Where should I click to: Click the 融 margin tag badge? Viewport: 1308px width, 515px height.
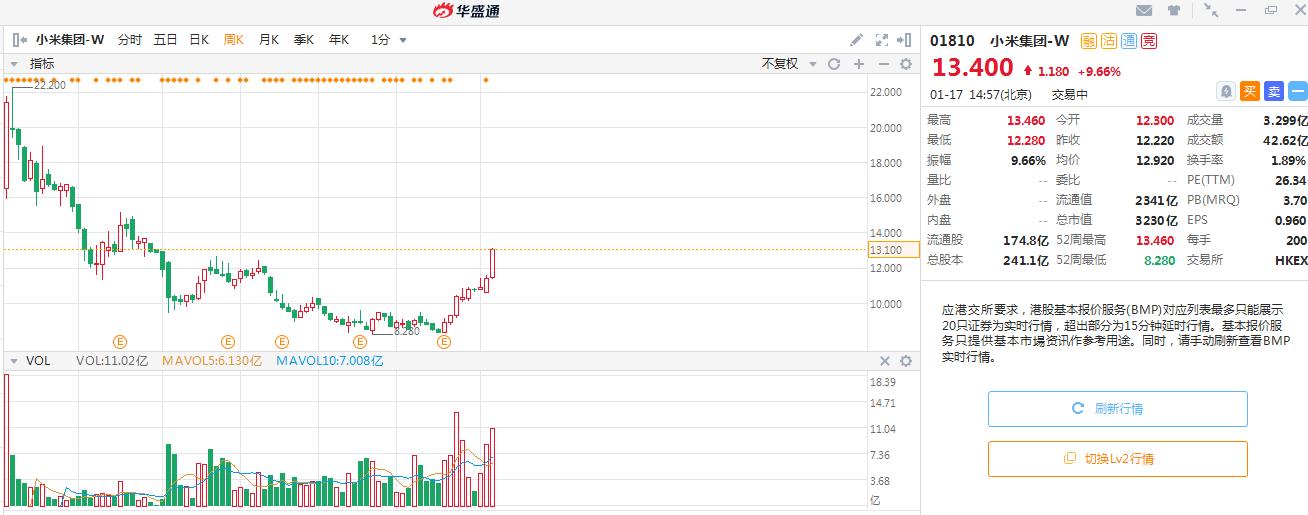1089,41
